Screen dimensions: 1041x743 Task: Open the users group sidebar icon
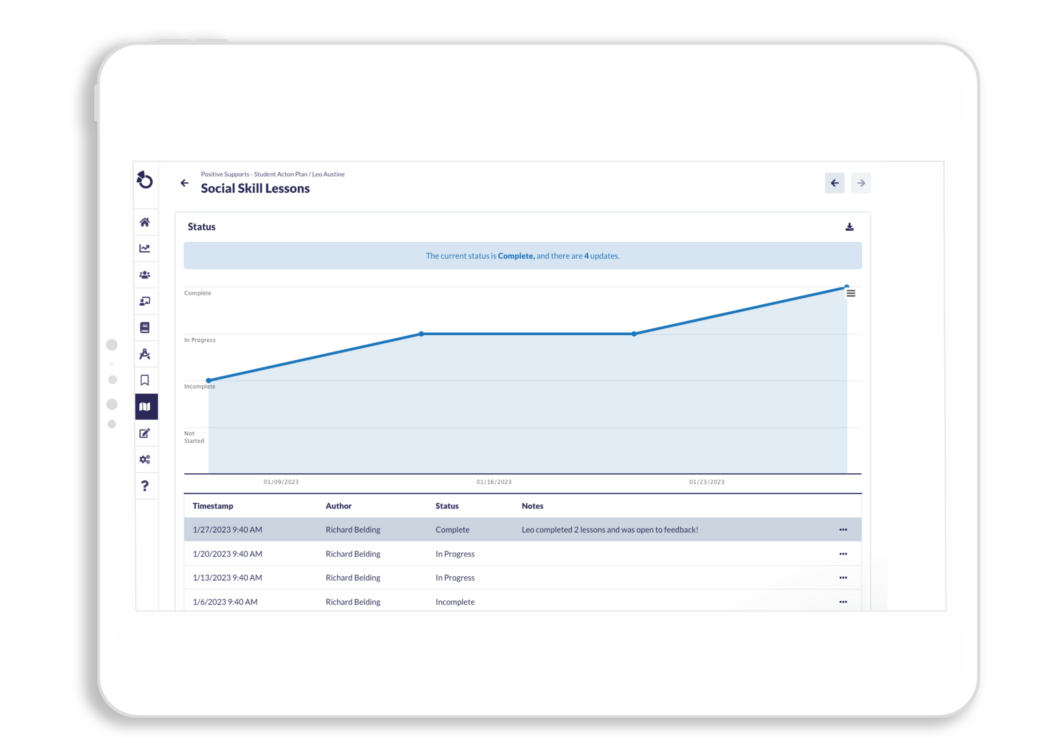pos(145,275)
